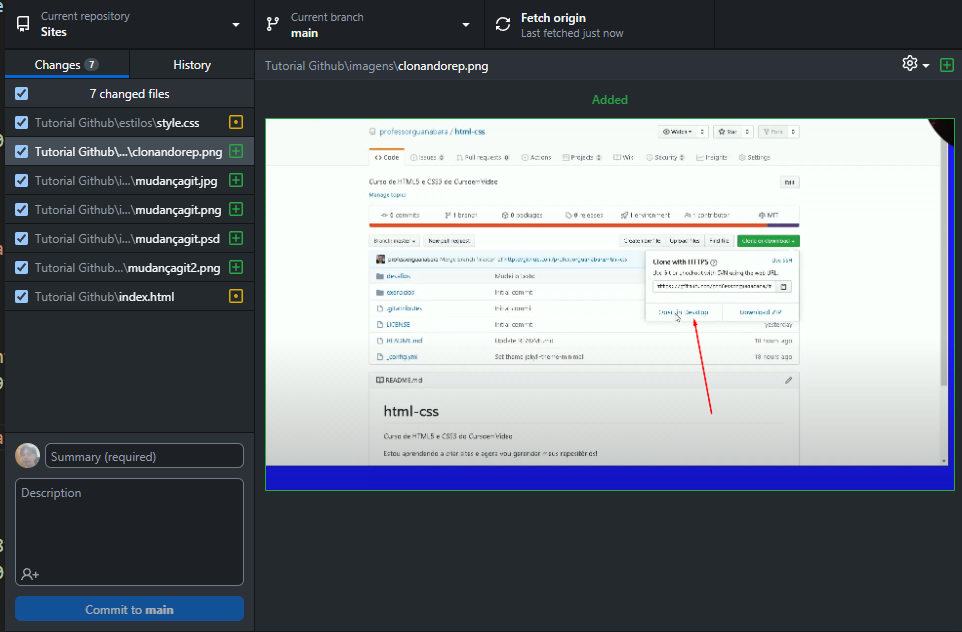Click added status icon for mudançagit.png

click(236, 209)
